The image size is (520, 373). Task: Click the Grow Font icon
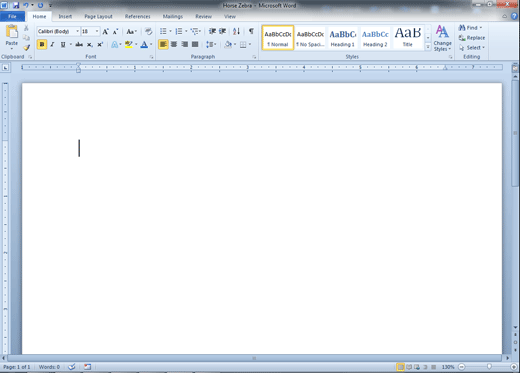(x=105, y=32)
